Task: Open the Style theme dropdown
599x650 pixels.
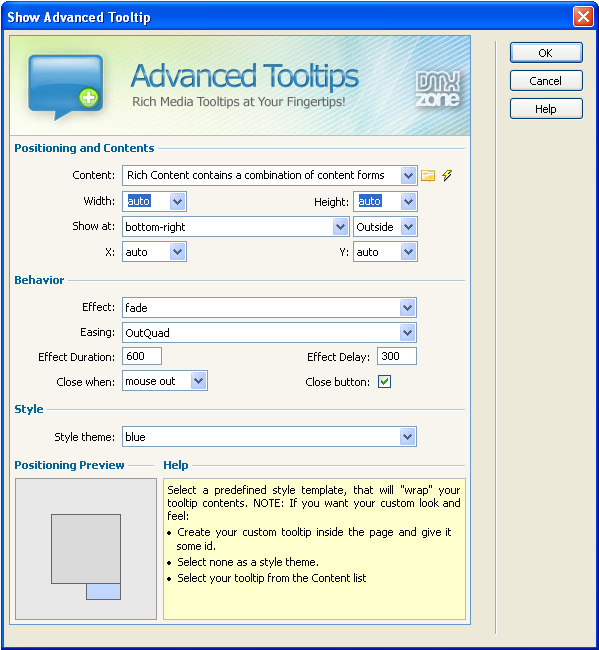Action: coord(407,437)
